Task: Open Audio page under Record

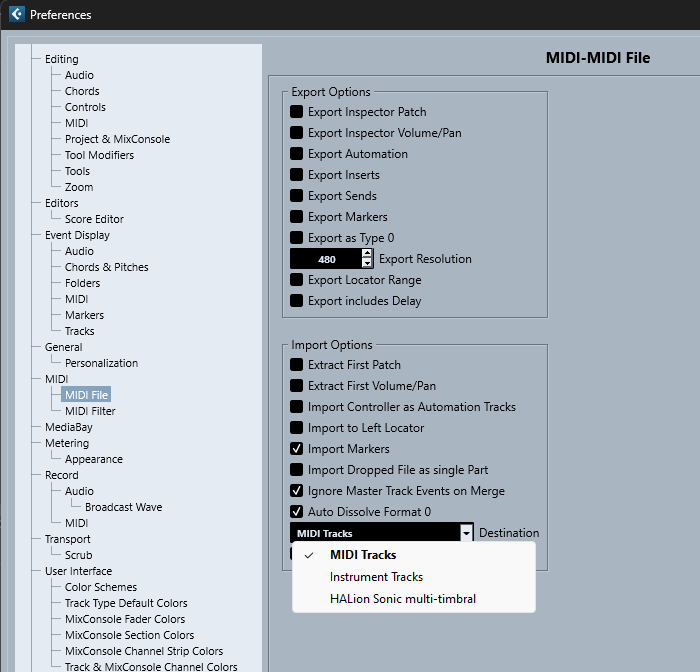Action: [79, 491]
